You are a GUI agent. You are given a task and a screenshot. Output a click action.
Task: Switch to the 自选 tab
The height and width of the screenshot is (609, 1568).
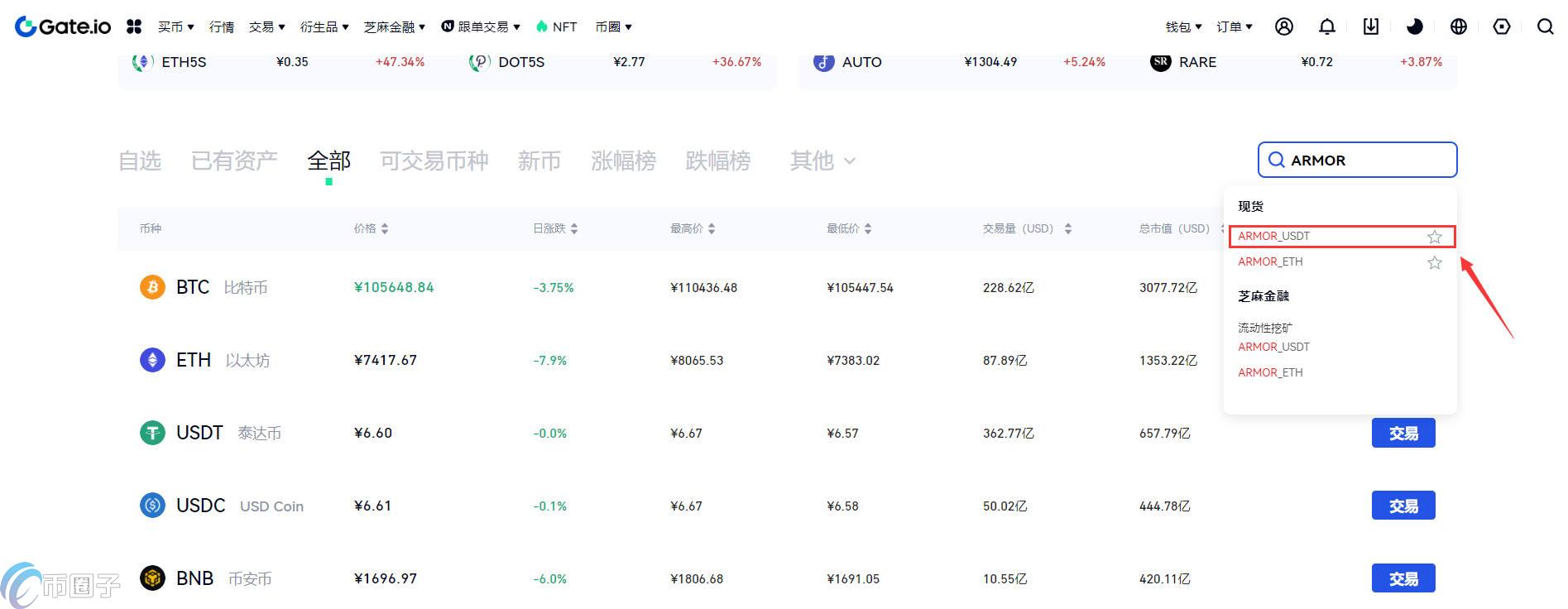(x=140, y=161)
